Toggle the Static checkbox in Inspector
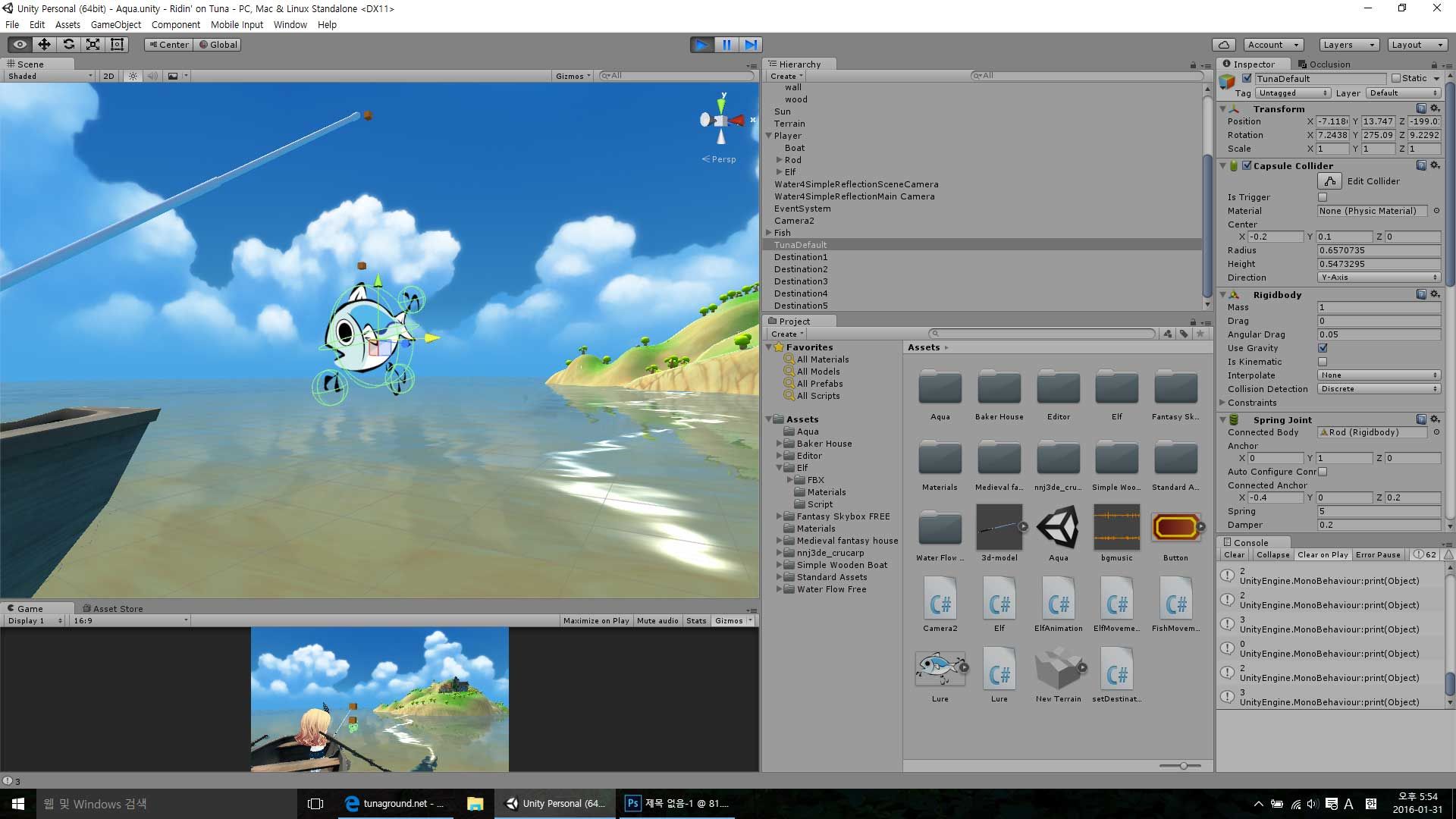The height and width of the screenshot is (819, 1456). pos(1396,78)
